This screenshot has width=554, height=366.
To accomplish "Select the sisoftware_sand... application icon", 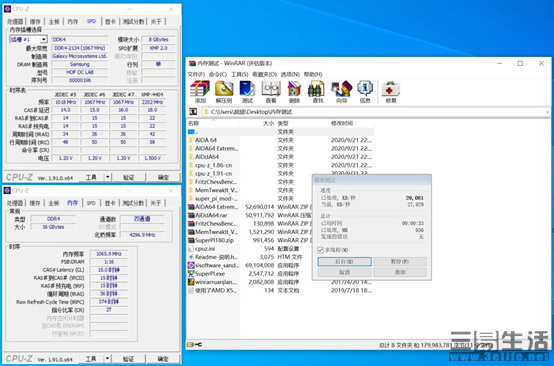I will pyautogui.click(x=191, y=265).
